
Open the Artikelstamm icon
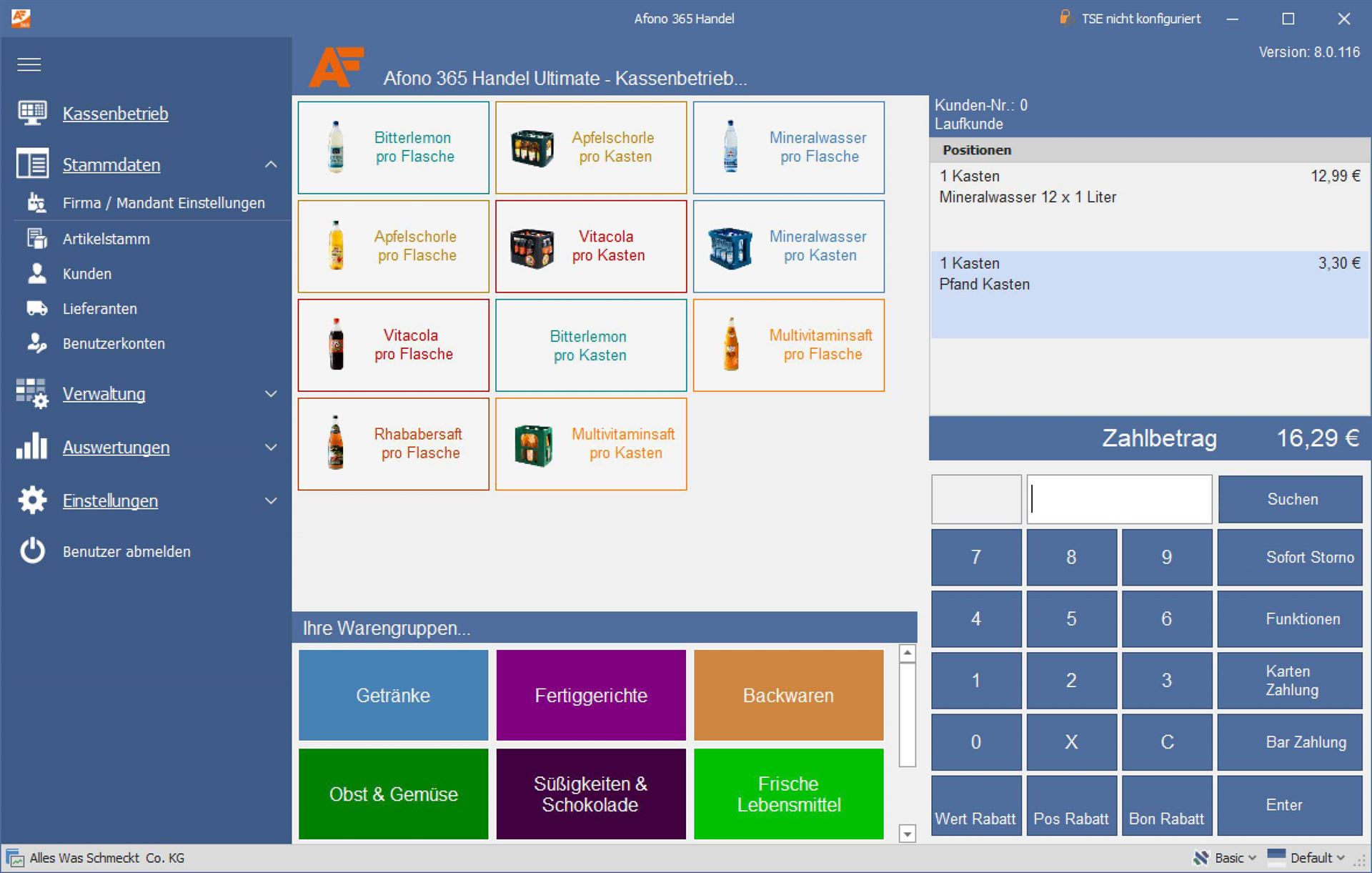pos(36,238)
